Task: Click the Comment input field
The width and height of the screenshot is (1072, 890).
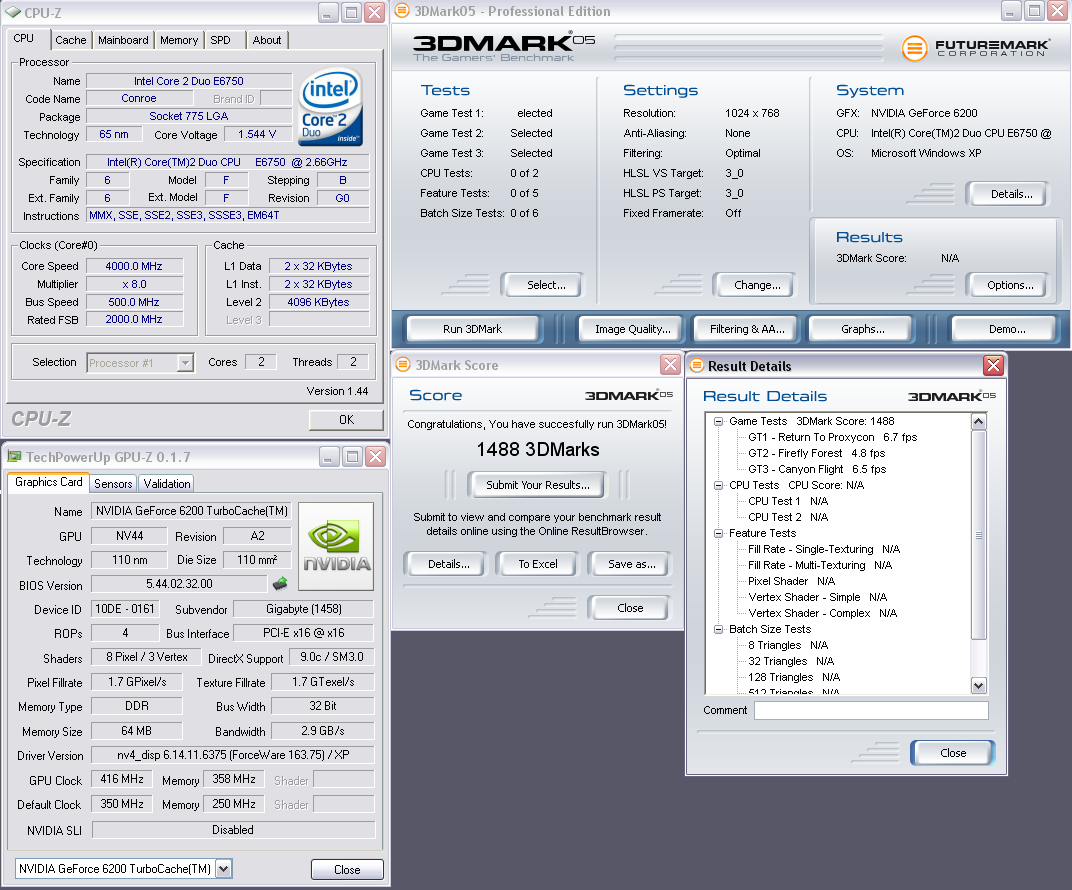Action: click(871, 710)
